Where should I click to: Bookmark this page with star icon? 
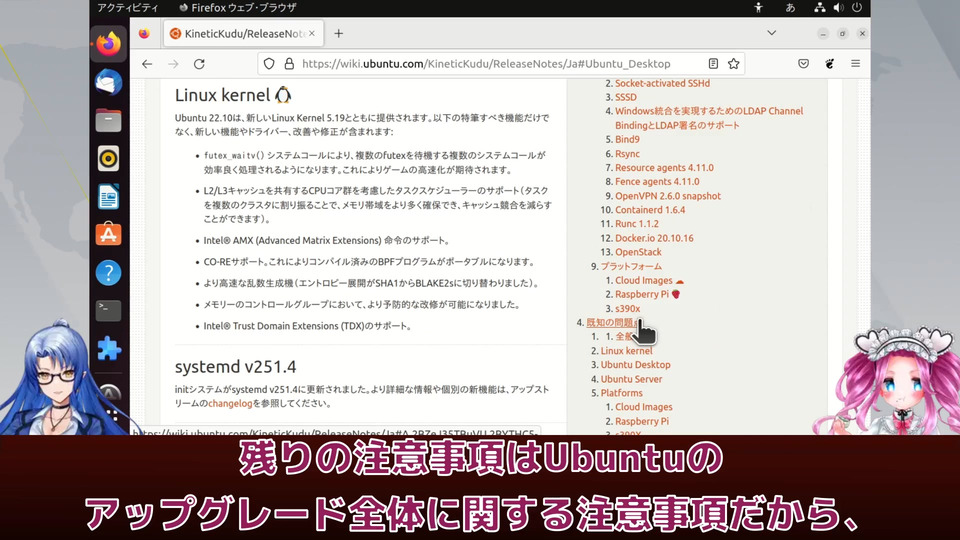[733, 64]
